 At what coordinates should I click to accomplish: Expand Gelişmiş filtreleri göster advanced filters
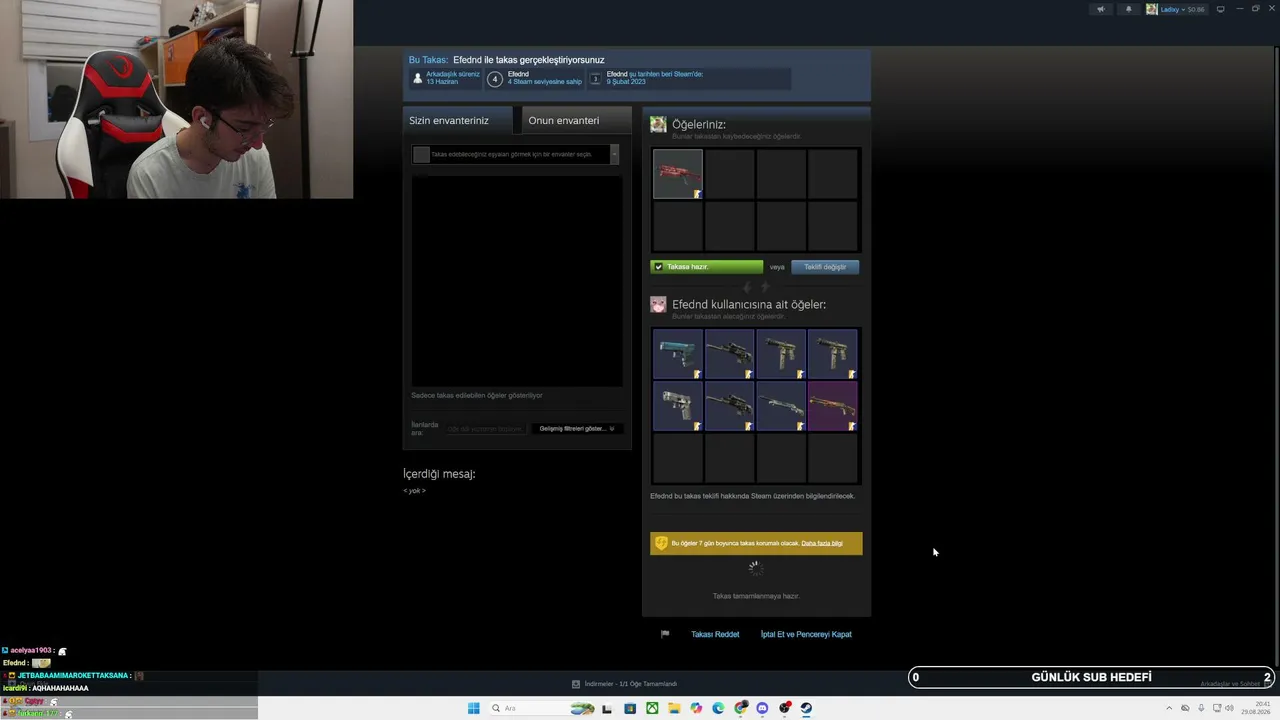point(577,428)
